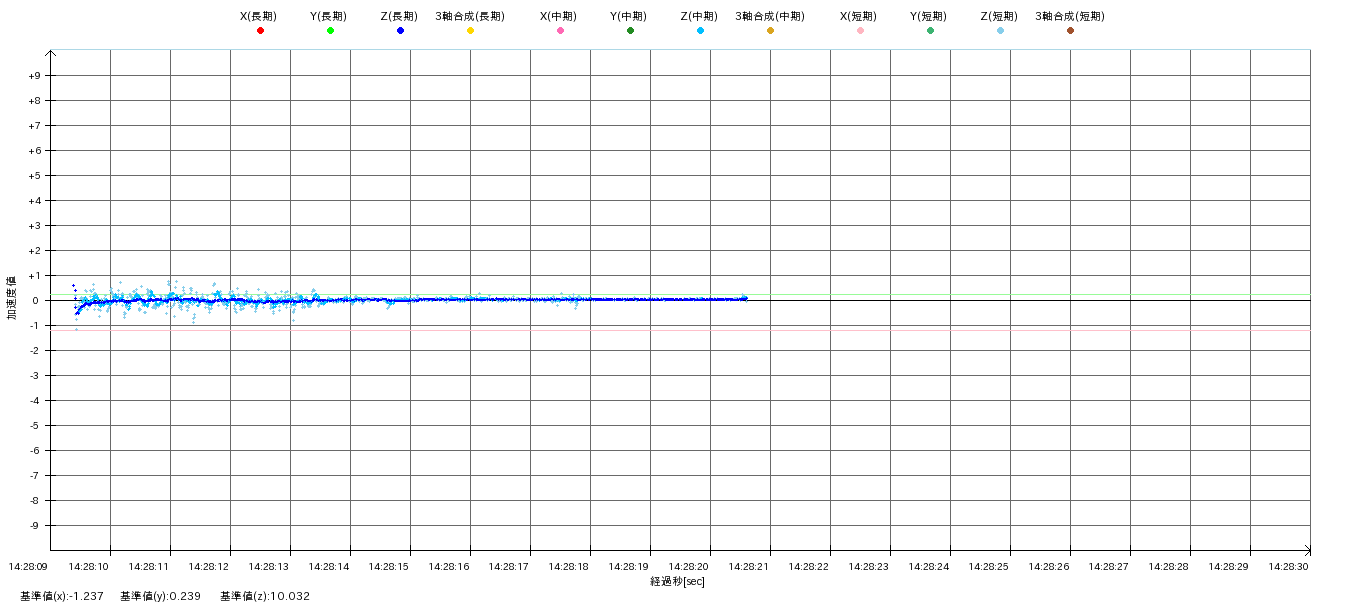Image resolution: width=1350 pixels, height=610 pixels.
Task: Click the brown 3軸合成(短期) color dot
Action: point(1070,31)
